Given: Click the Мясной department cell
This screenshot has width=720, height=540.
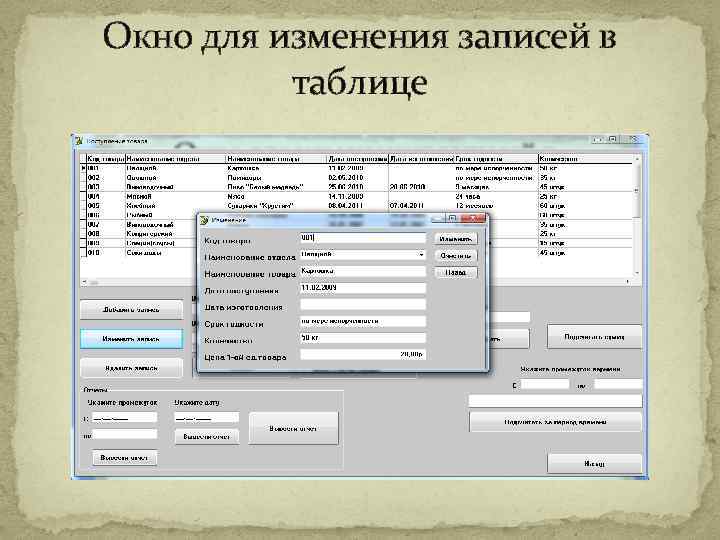Looking at the screenshot, I should pos(175,197).
